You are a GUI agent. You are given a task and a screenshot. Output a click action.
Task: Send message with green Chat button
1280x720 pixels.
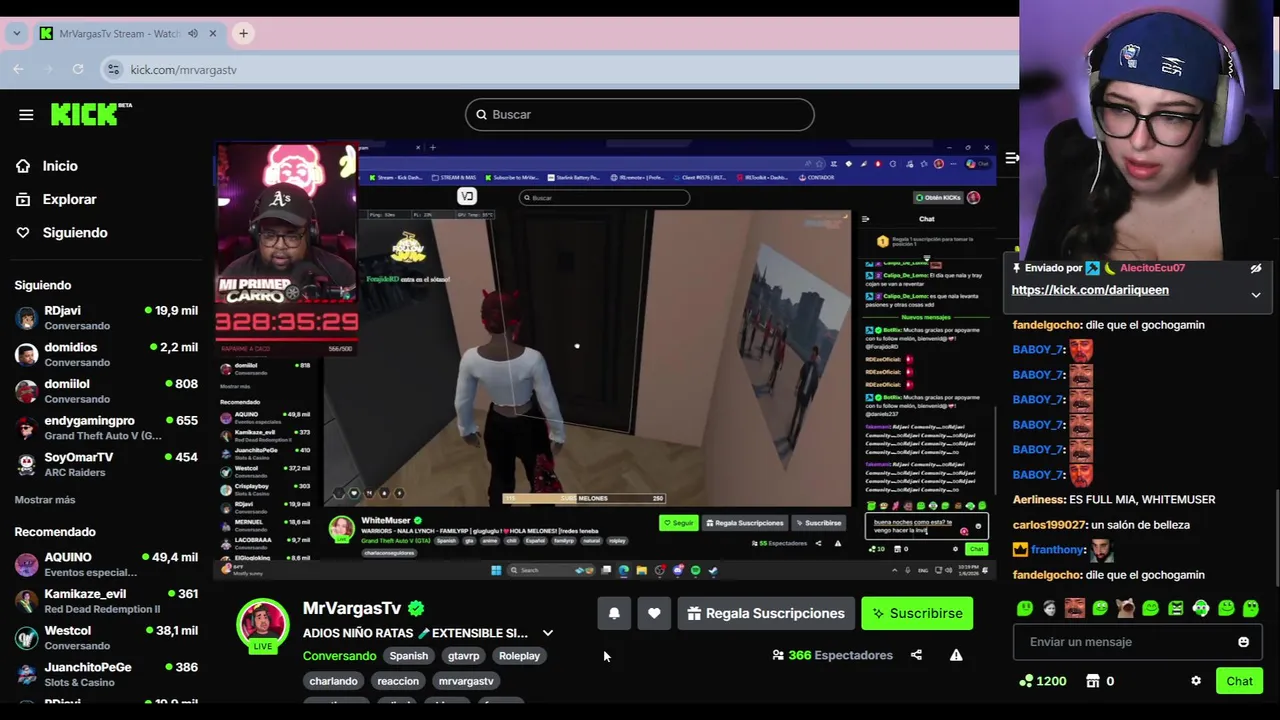pos(1239,681)
